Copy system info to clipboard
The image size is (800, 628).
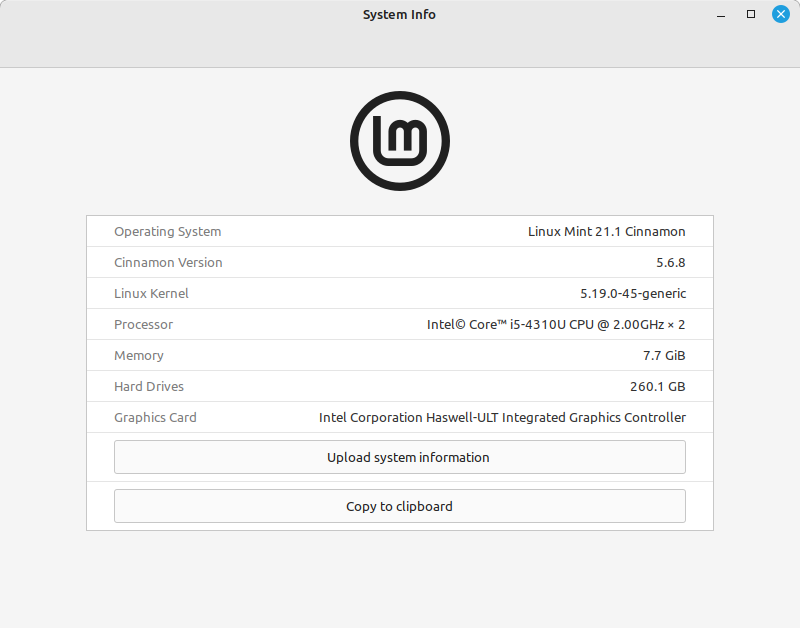(x=399, y=506)
